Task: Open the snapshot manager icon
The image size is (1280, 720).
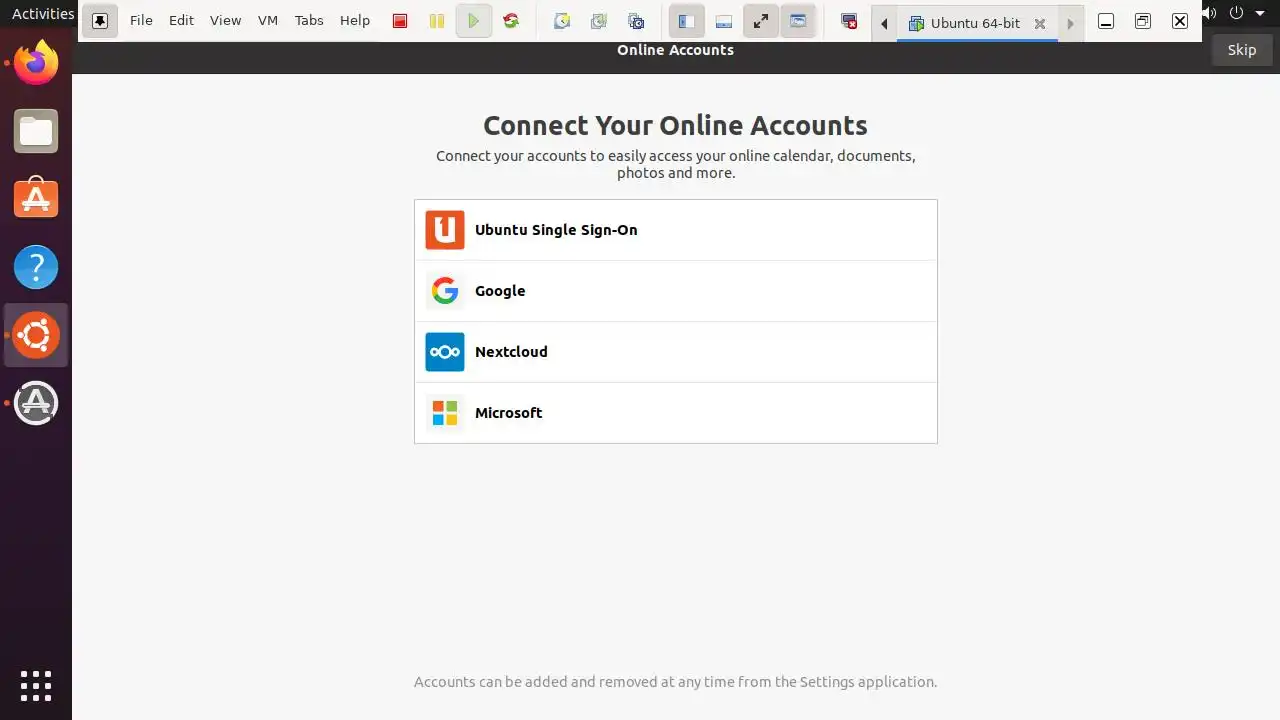Action: (x=636, y=21)
